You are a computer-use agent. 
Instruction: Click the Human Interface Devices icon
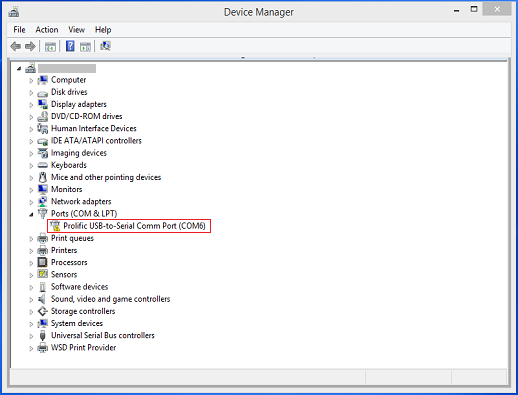[x=42, y=128]
